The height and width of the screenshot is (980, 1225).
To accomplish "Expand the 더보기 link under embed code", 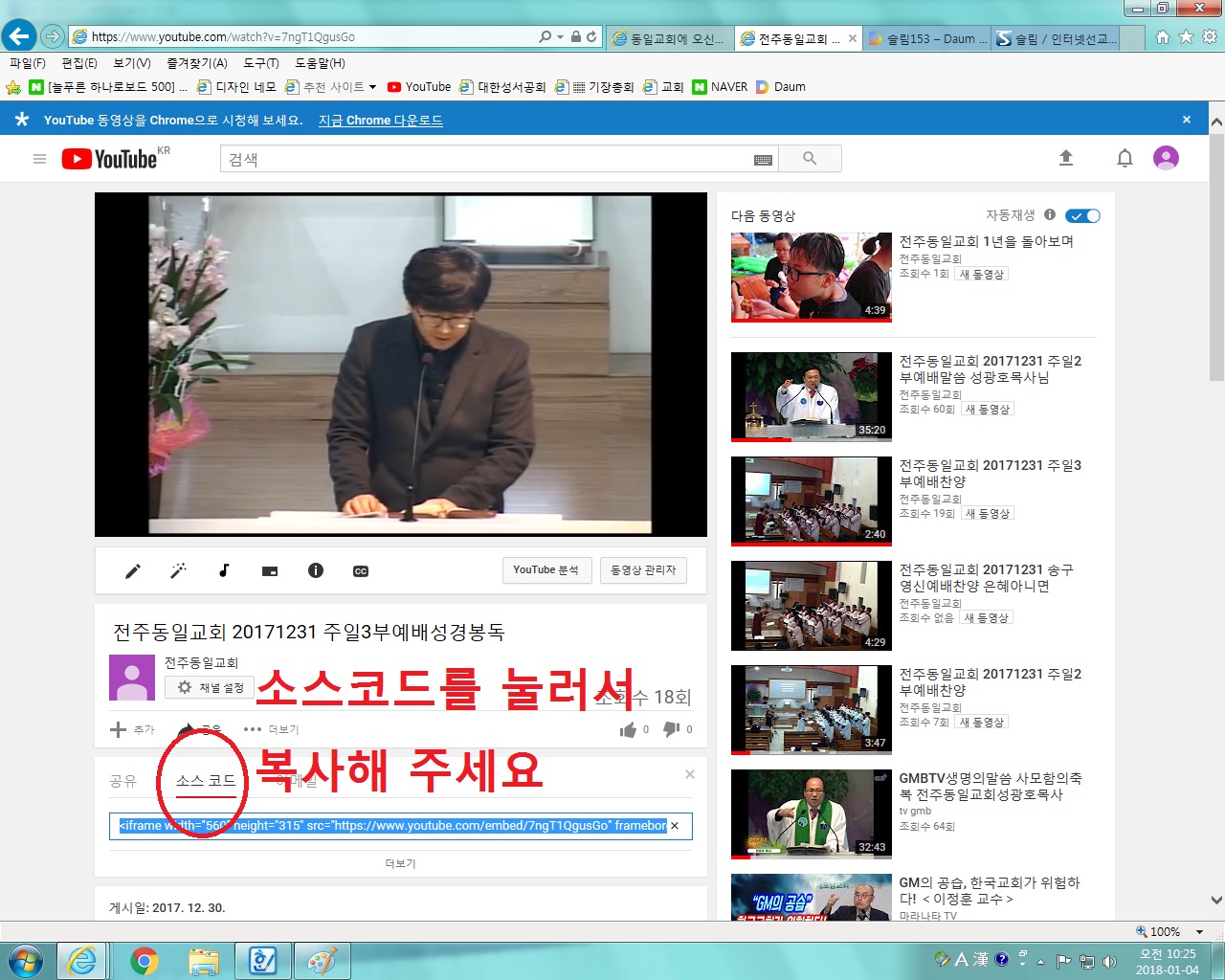I will 400,863.
